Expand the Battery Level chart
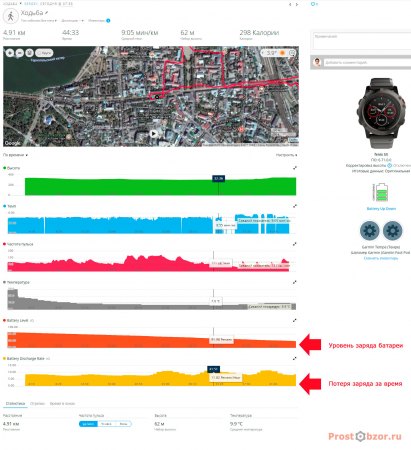This screenshot has height=450, width=411. point(295,320)
